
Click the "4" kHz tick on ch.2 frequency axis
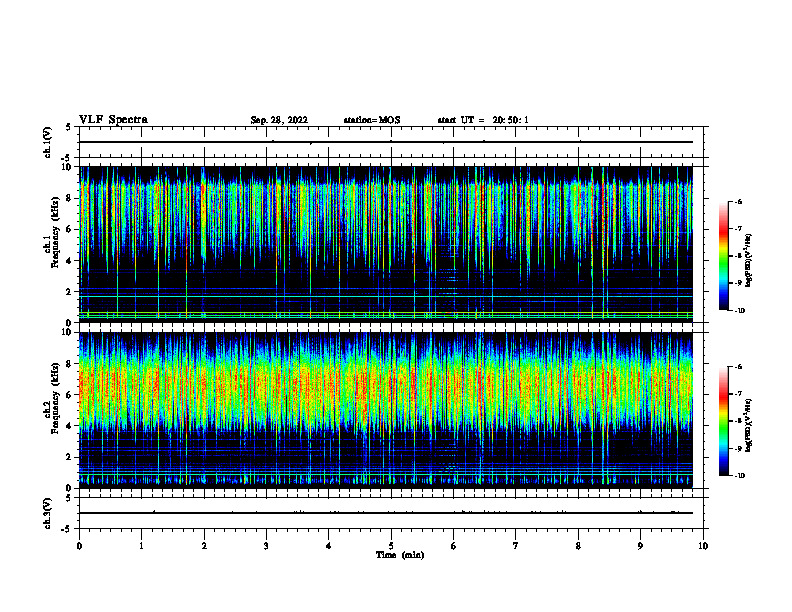point(70,426)
